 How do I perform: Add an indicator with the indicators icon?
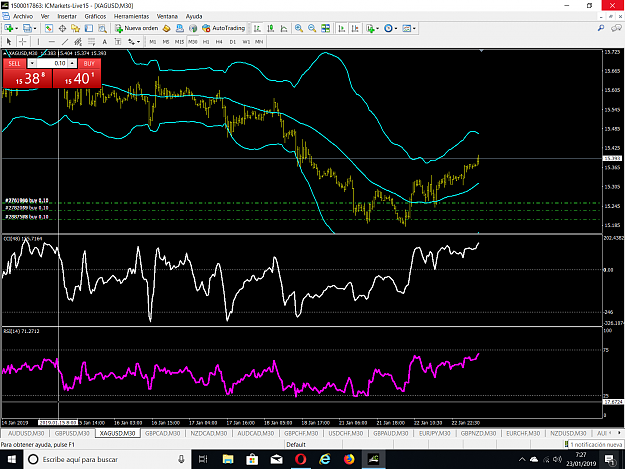coord(370,28)
